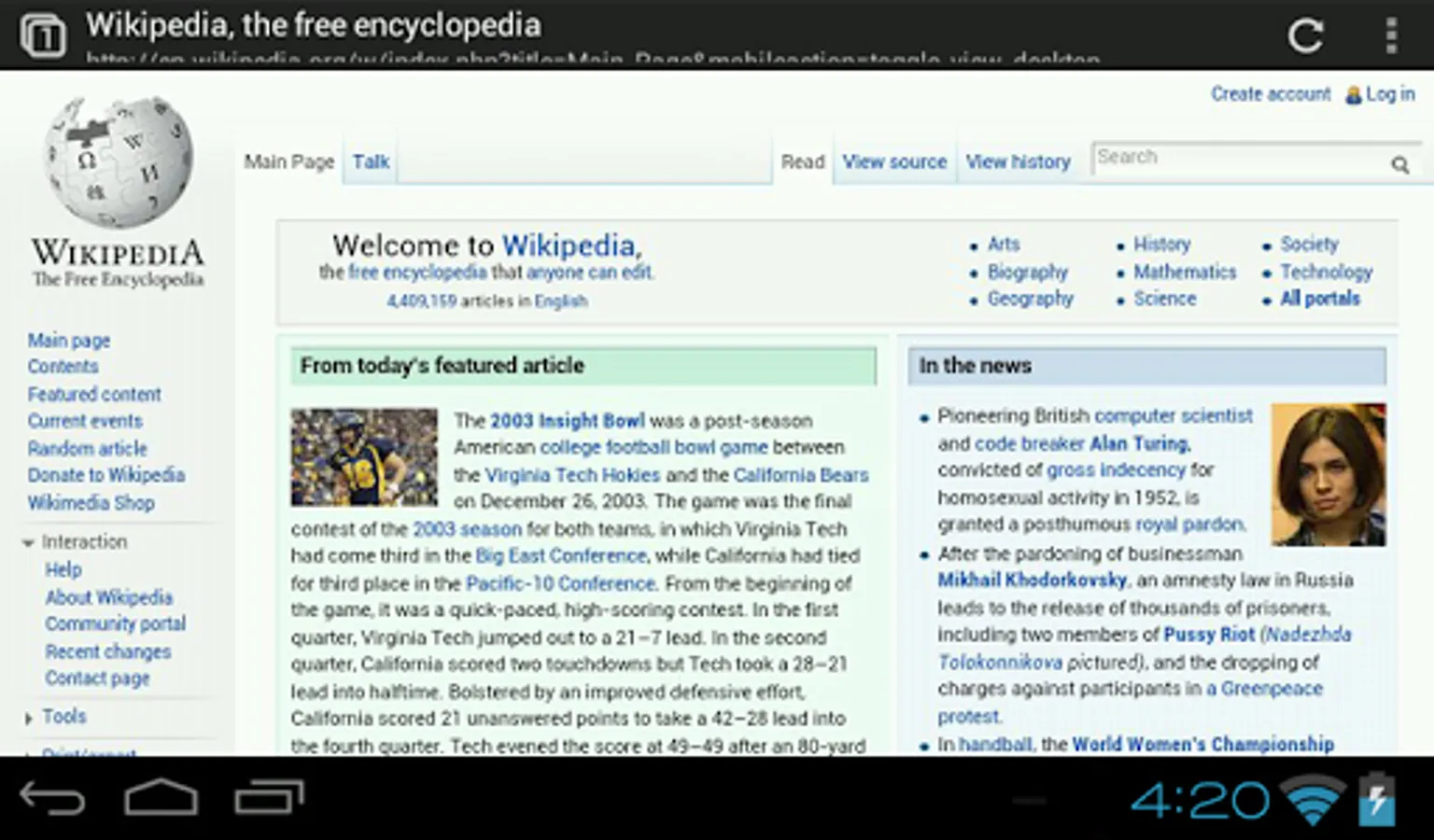Open the Mikhail Khodorkovsky link

click(x=1033, y=581)
